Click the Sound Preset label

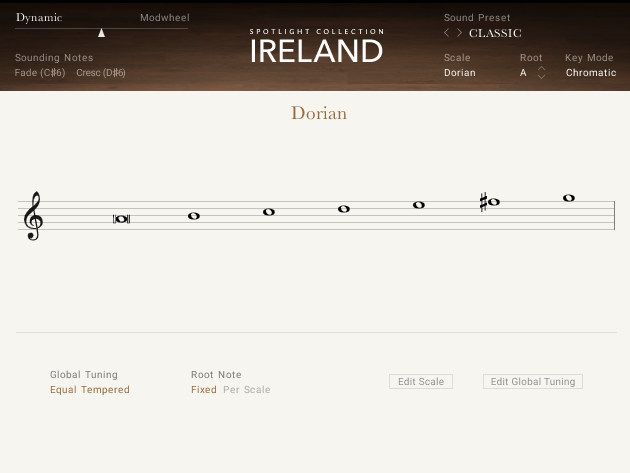[x=477, y=18]
